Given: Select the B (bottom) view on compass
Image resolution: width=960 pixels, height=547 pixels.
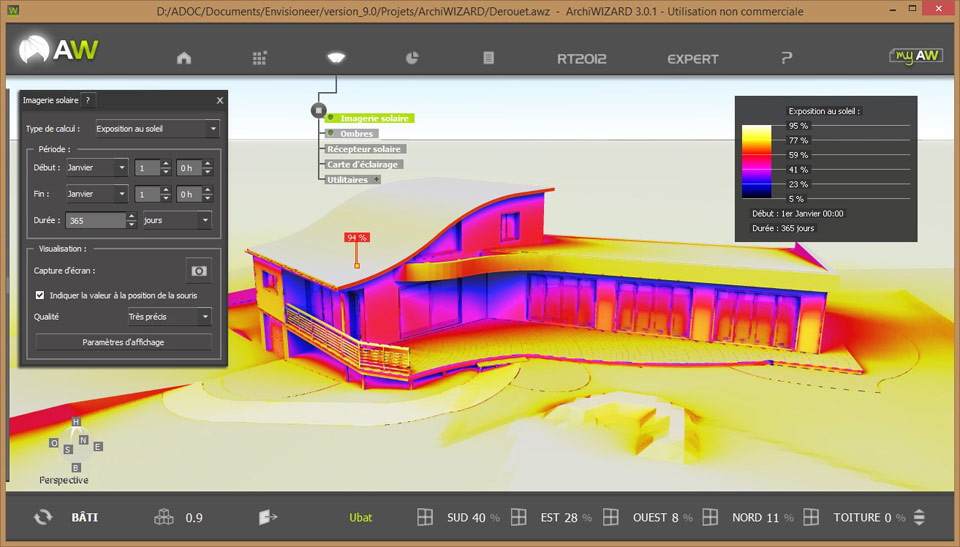Looking at the screenshot, I should click(76, 467).
